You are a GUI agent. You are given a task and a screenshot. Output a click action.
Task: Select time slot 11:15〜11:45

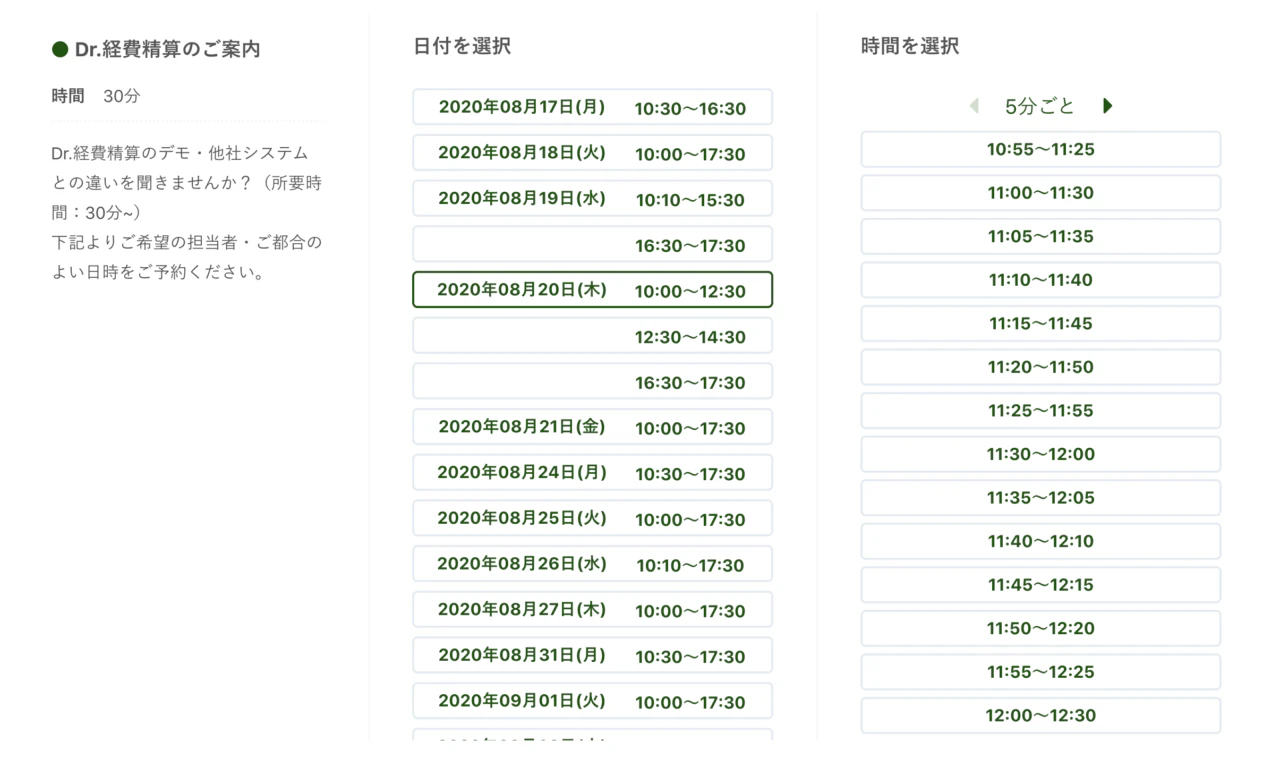coord(1040,324)
